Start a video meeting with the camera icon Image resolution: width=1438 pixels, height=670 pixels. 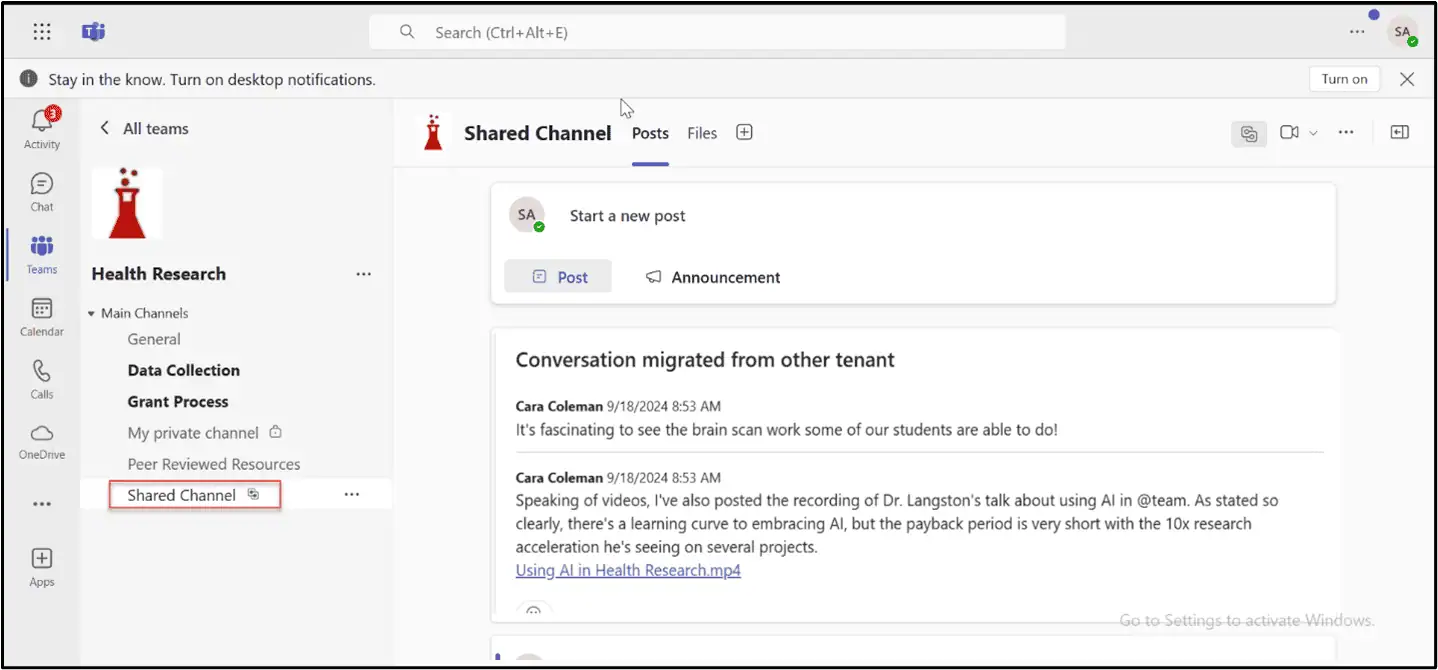pos(1290,132)
